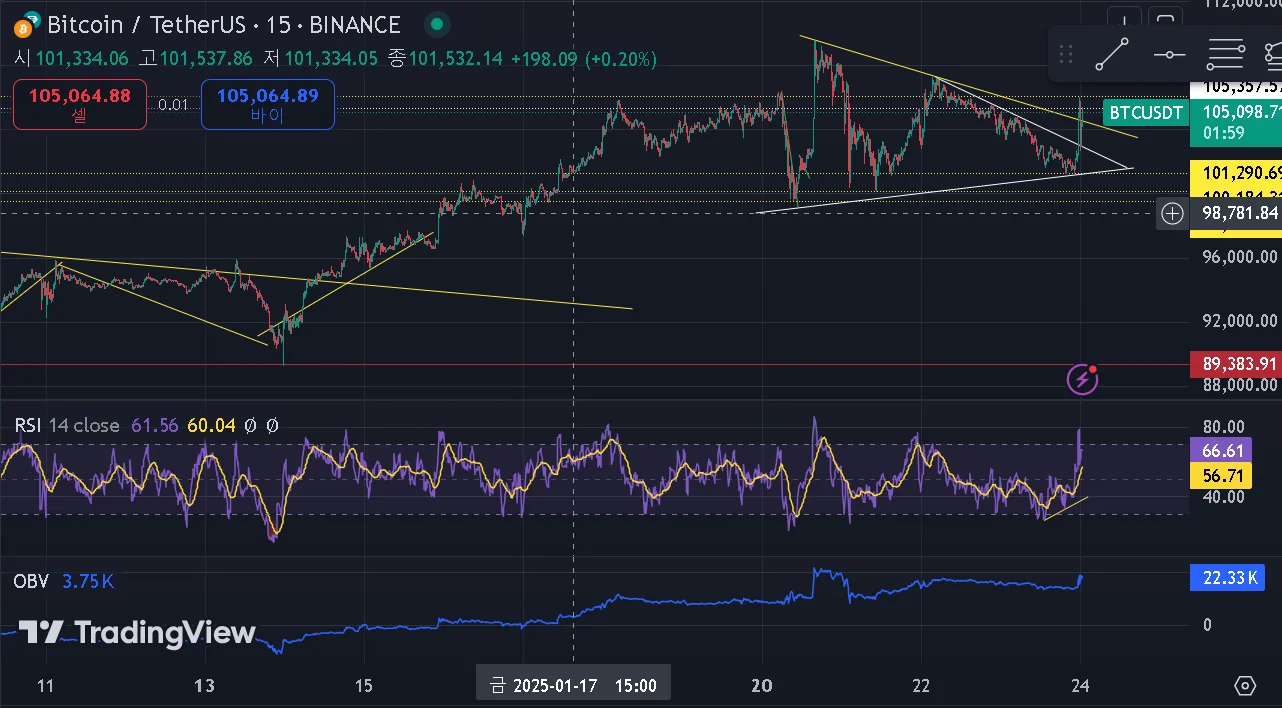This screenshot has height=708, width=1282.
Task: Click the 92,000.00 price axis label
Action: click(1238, 321)
